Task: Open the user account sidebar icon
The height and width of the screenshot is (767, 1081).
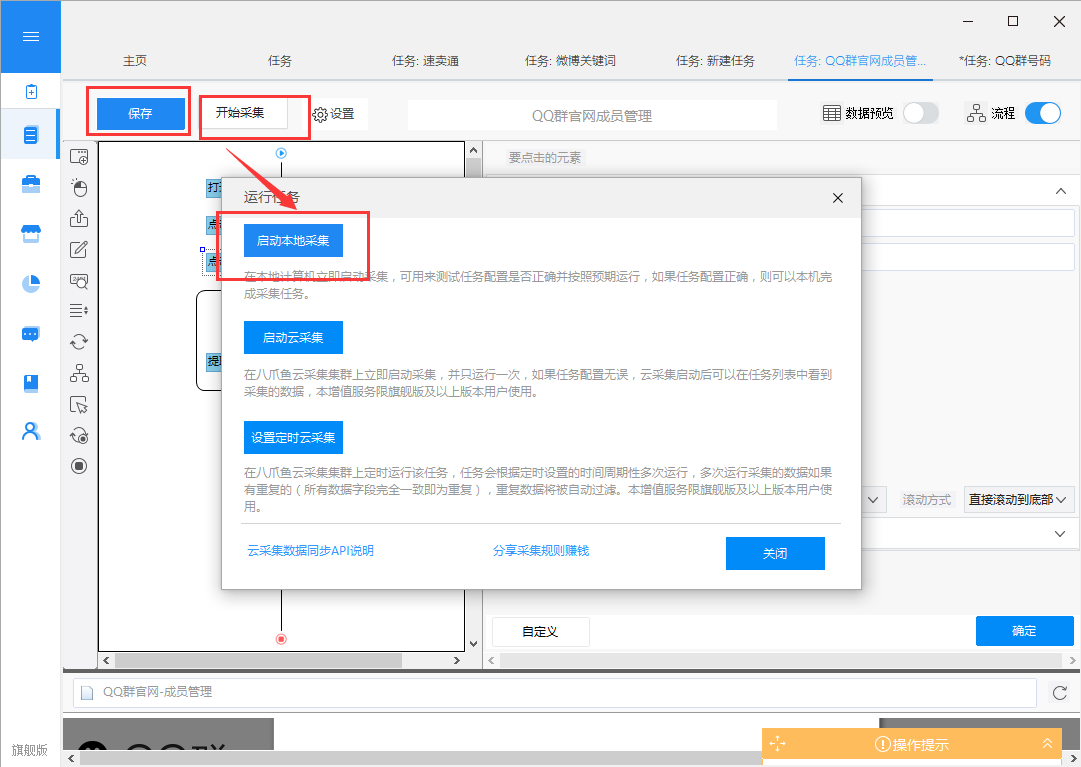Action: tap(30, 431)
